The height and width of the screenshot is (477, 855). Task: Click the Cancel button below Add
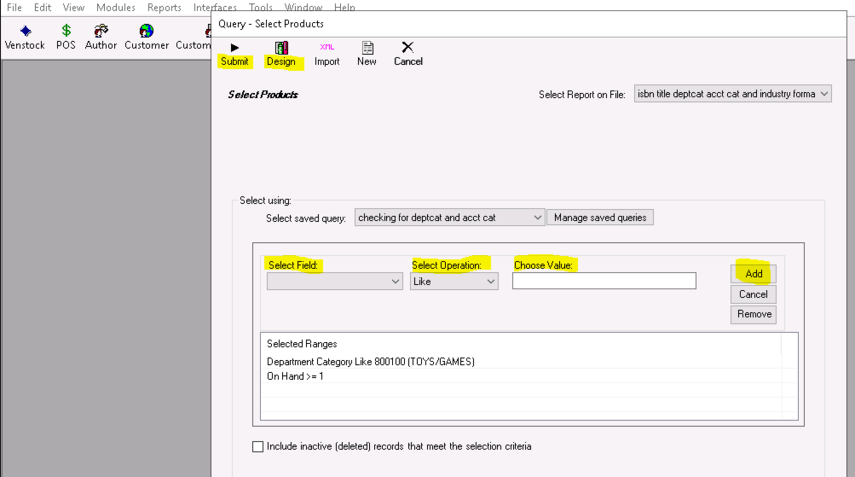click(x=754, y=294)
